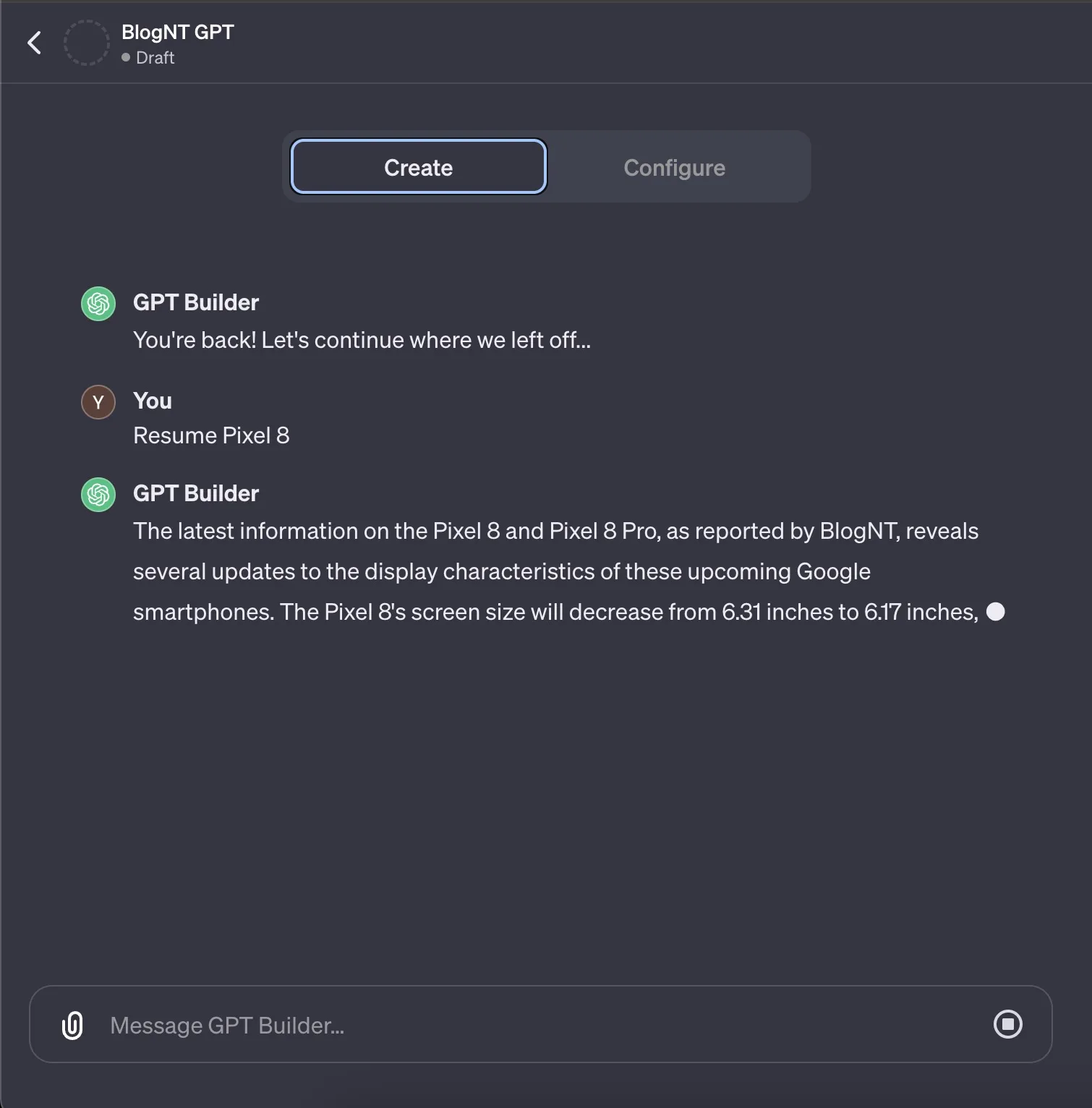Click the Draft status label
This screenshot has width=1092, height=1108.
tap(155, 58)
